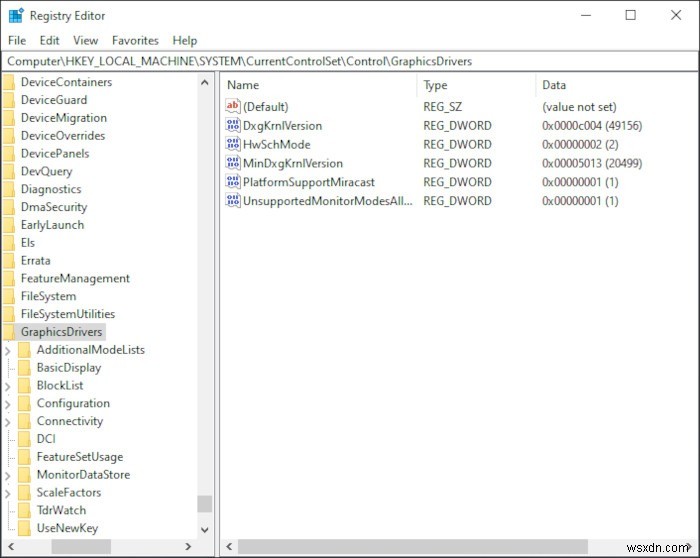Click the ScaleFactors folder icon

(25, 492)
